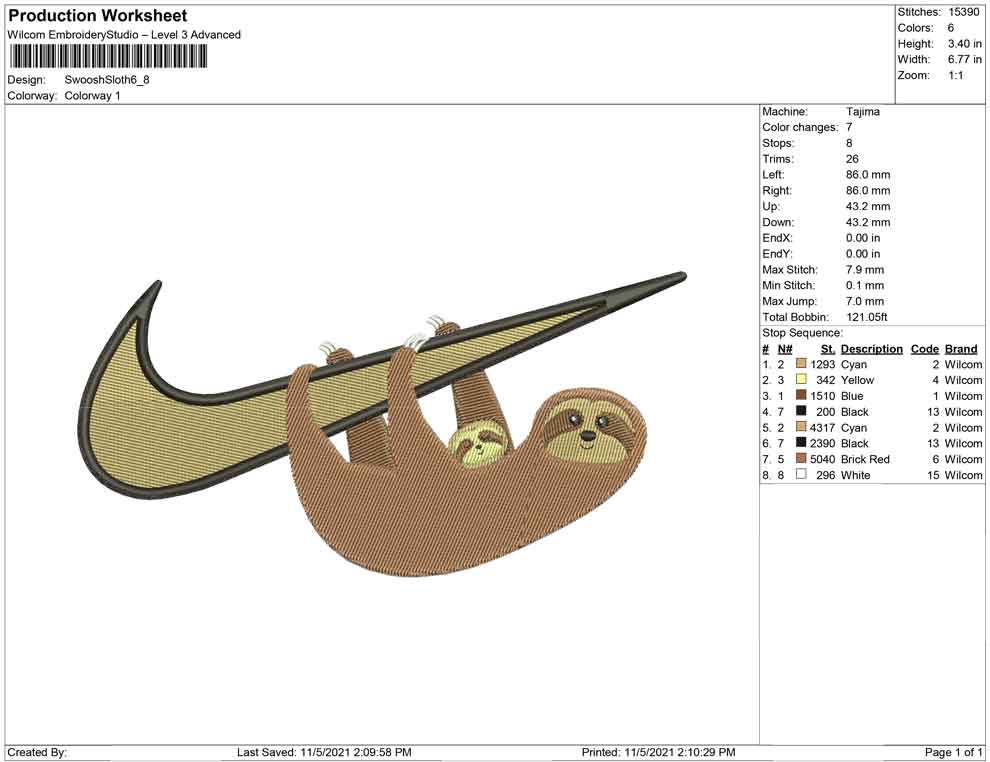Click the Right value '86.0 mm'
The height and width of the screenshot is (762, 990).
pyautogui.click(x=868, y=190)
